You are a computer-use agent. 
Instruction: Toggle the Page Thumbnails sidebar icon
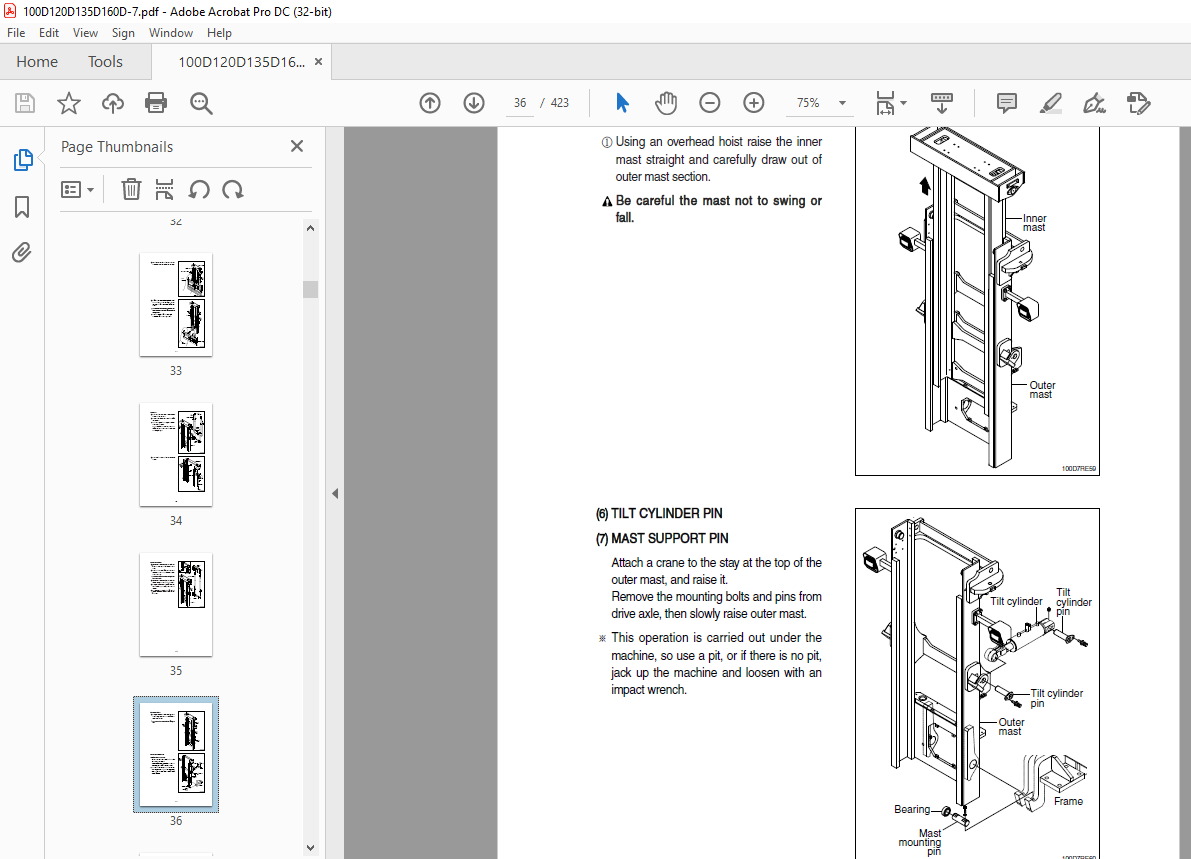(x=22, y=160)
